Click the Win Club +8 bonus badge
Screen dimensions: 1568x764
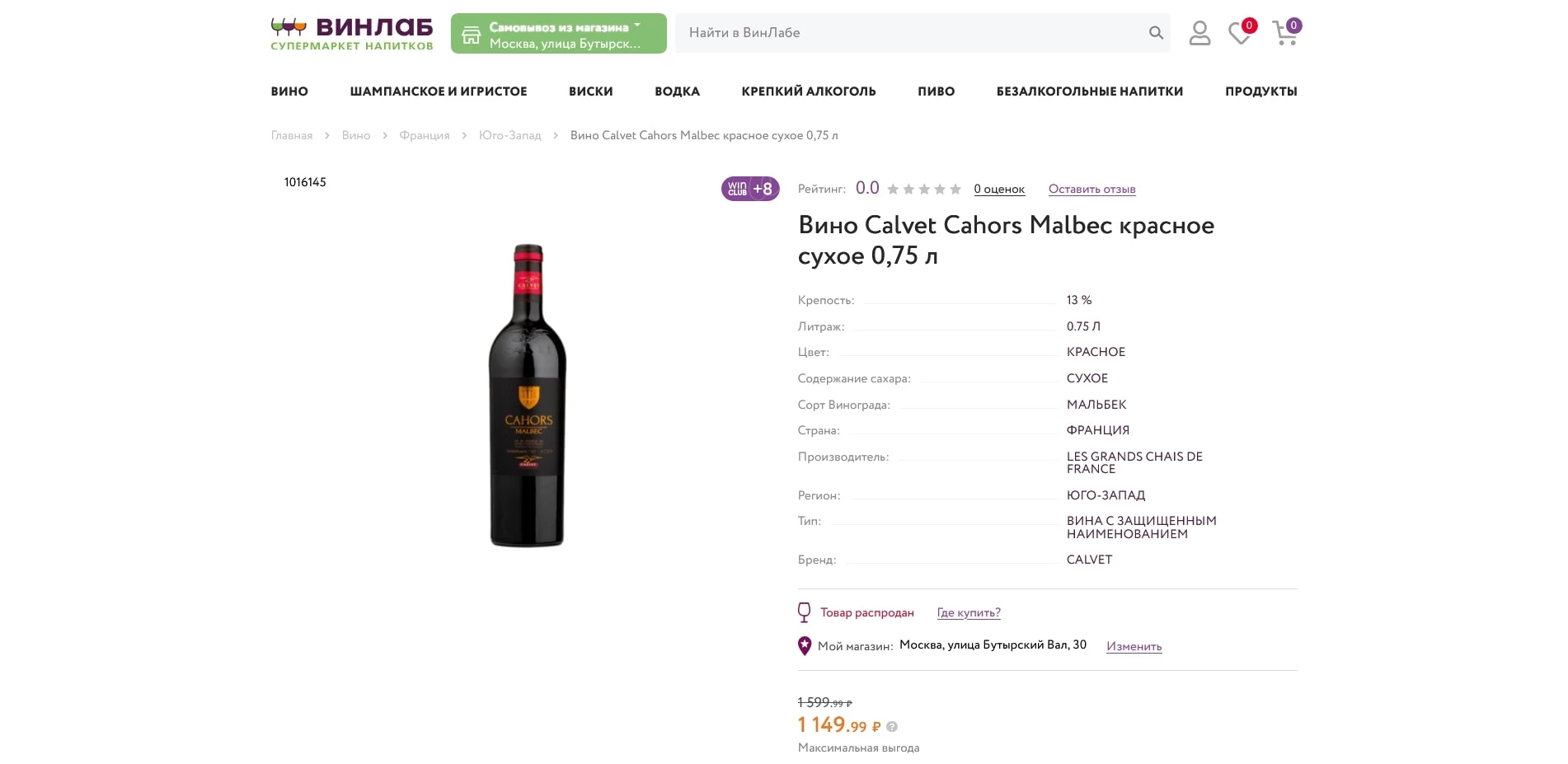750,189
